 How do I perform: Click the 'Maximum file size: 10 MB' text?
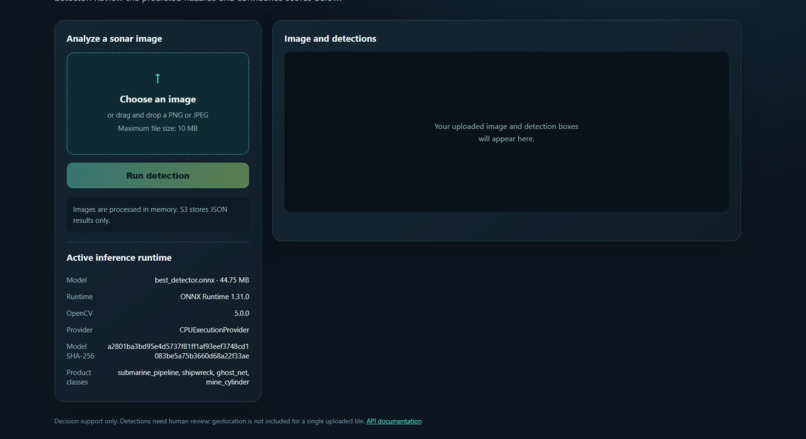pyautogui.click(x=158, y=129)
